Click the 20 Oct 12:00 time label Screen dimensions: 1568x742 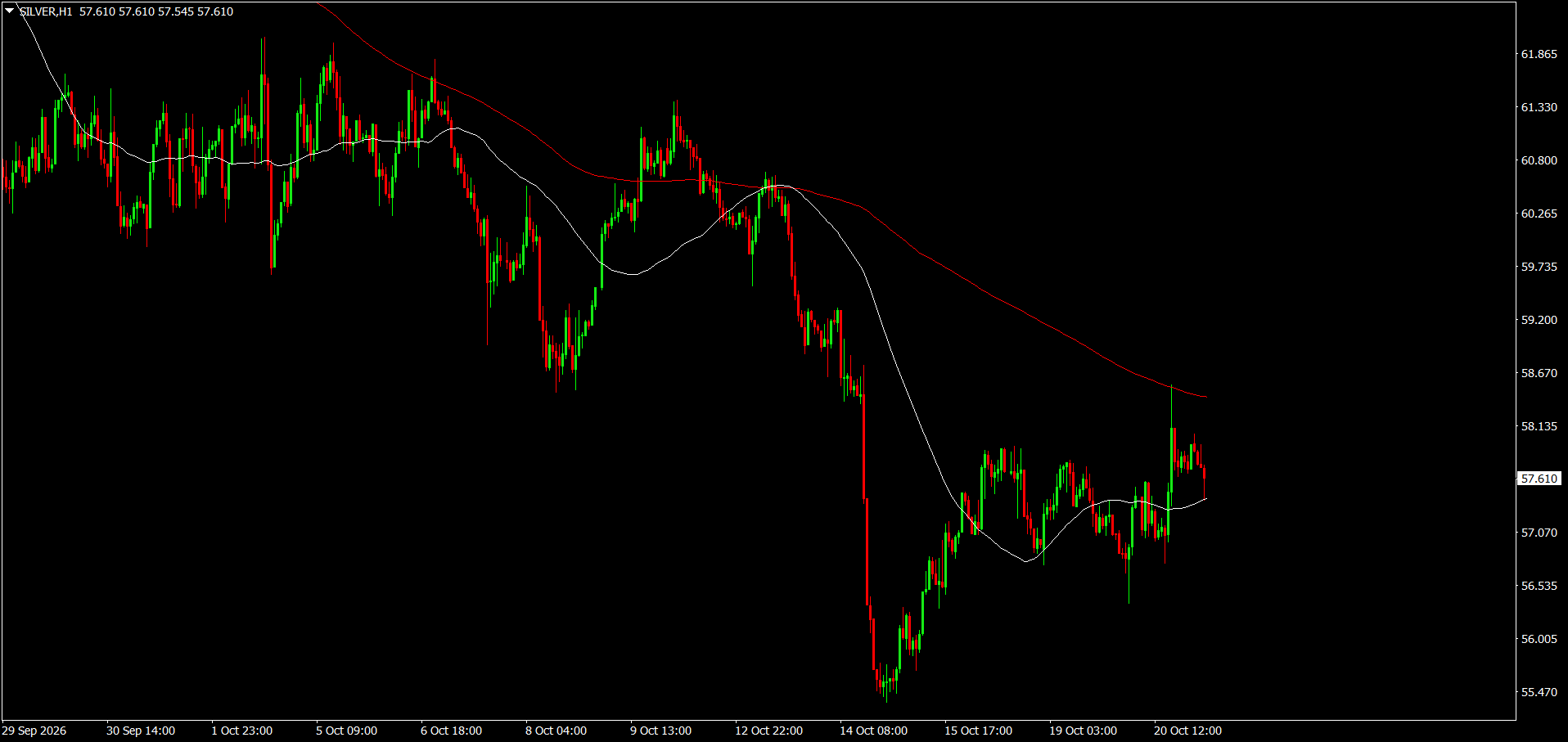point(1188,731)
